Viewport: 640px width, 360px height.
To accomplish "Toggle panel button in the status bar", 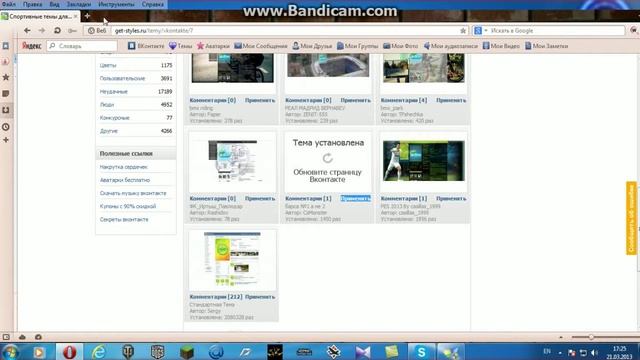I will pos(6,337).
